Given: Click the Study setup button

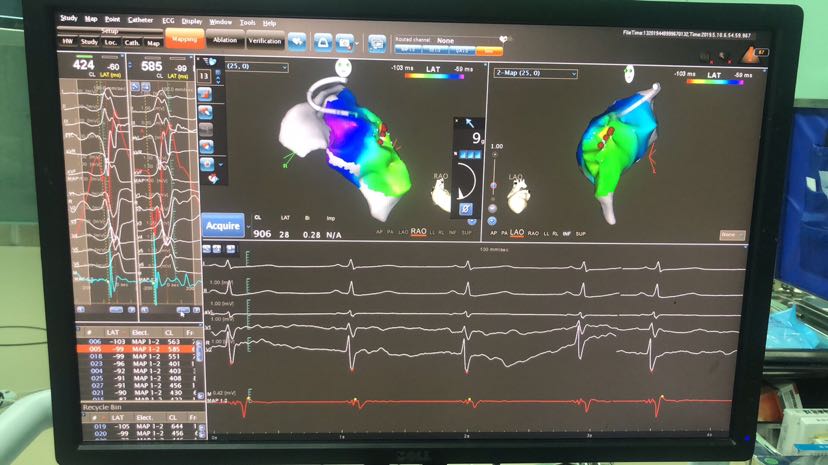Looking at the screenshot, I should 89,42.
